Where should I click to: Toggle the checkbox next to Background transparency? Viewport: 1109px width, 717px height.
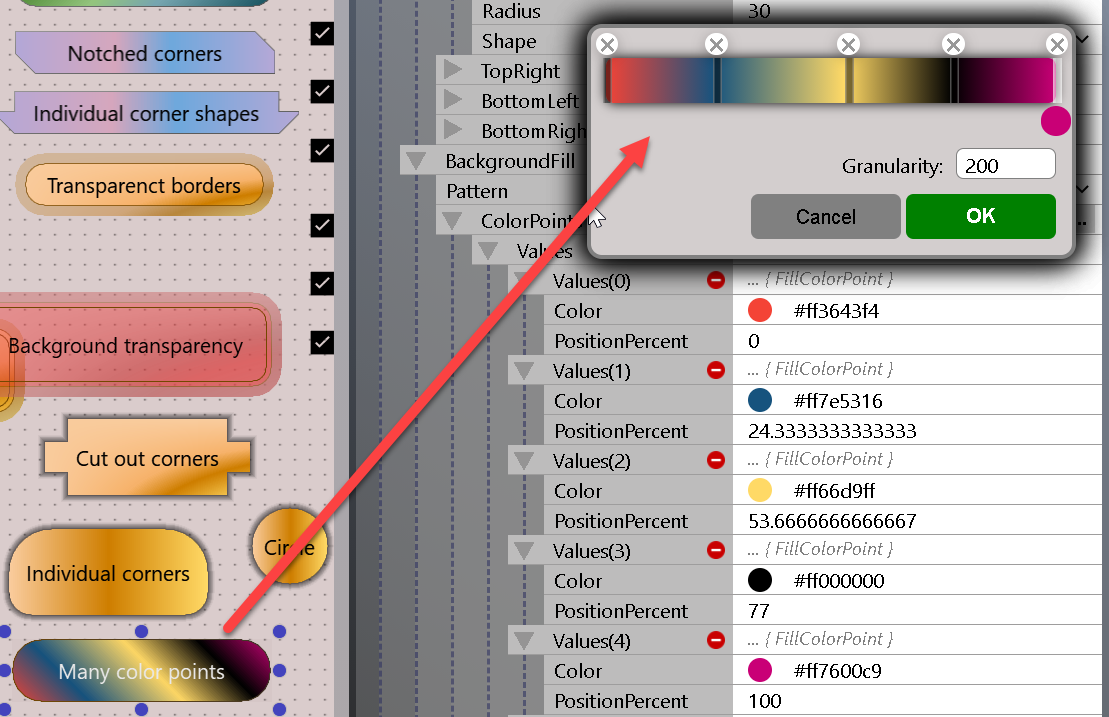click(322, 343)
